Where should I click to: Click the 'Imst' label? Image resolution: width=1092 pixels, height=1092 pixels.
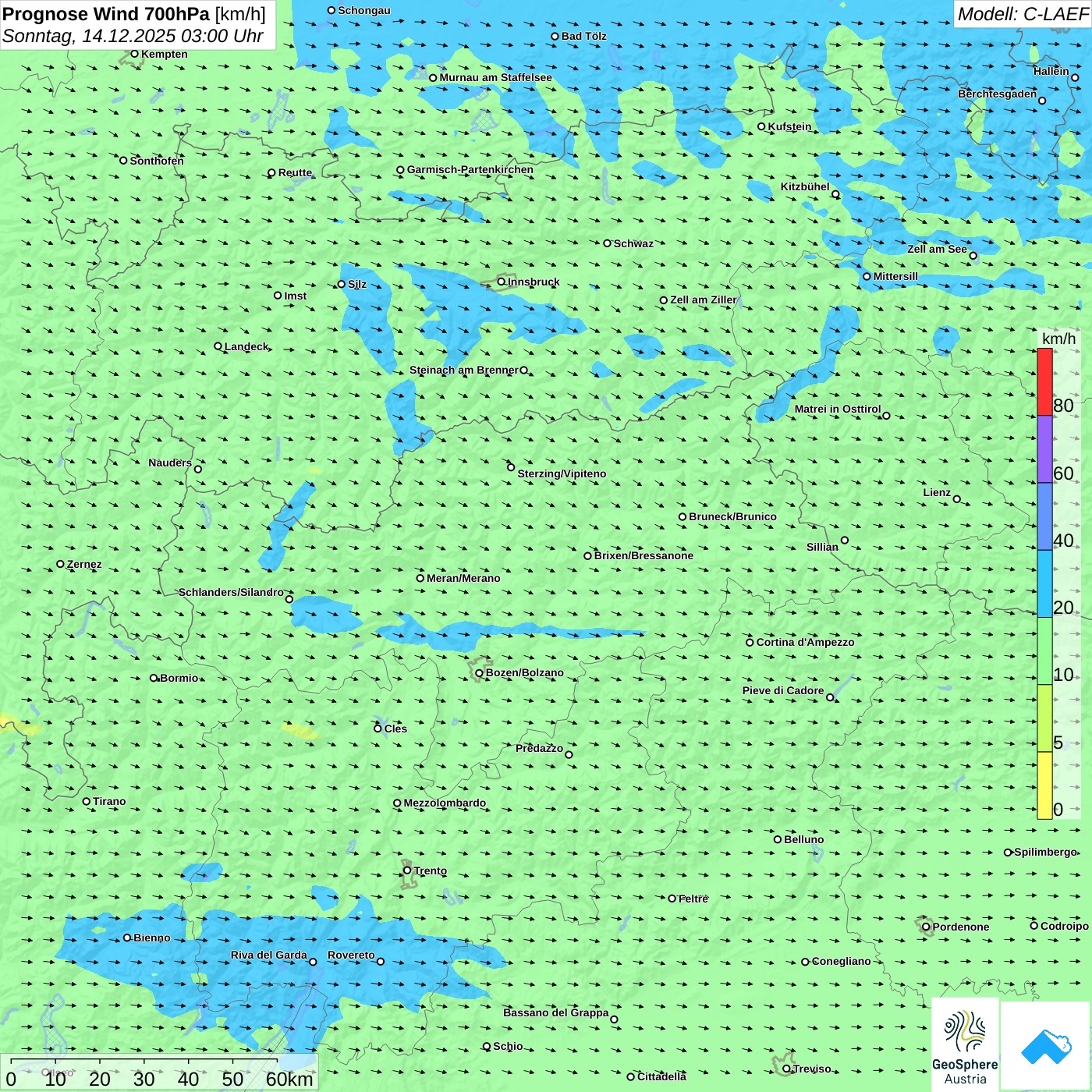tap(296, 296)
